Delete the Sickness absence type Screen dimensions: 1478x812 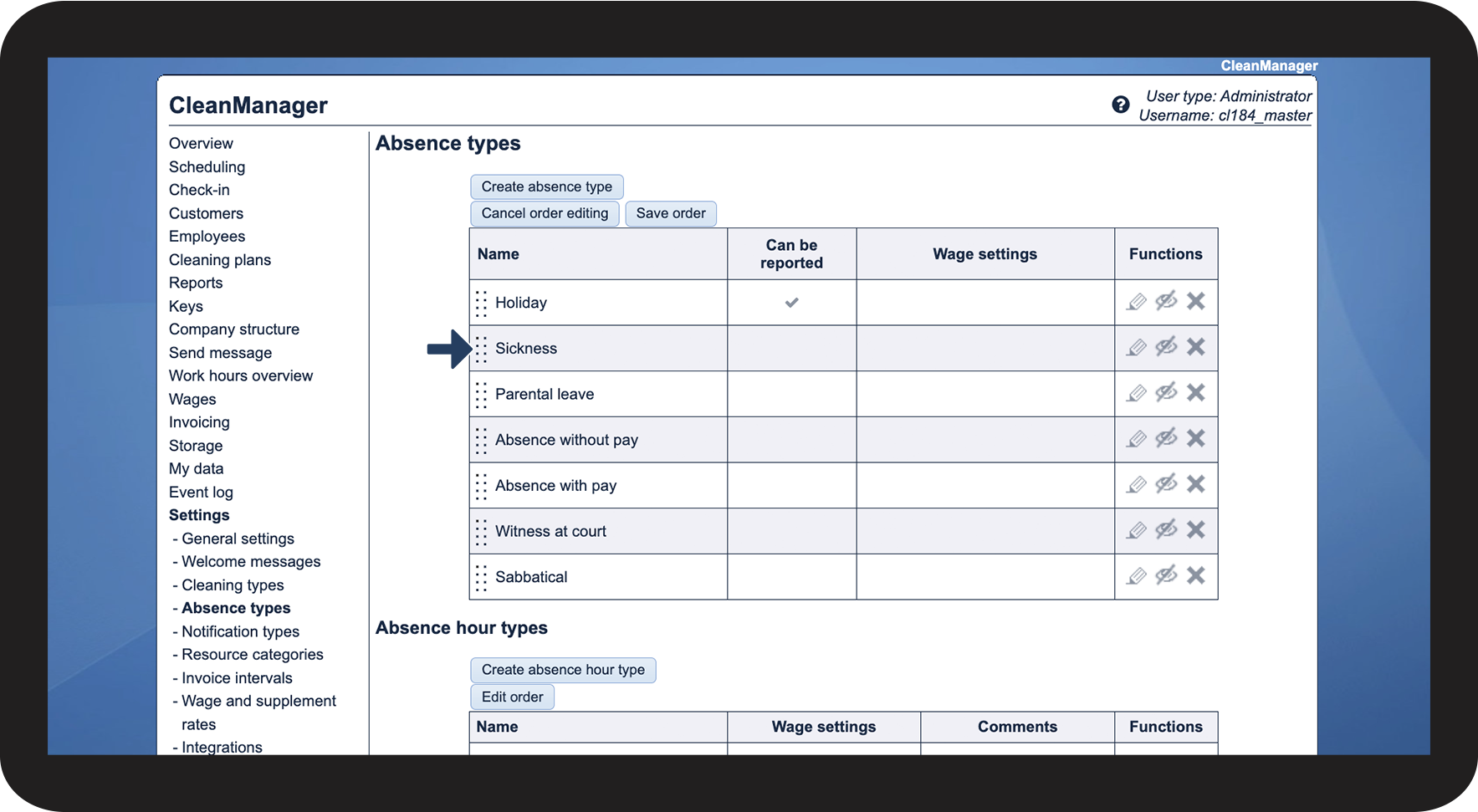(x=1196, y=347)
